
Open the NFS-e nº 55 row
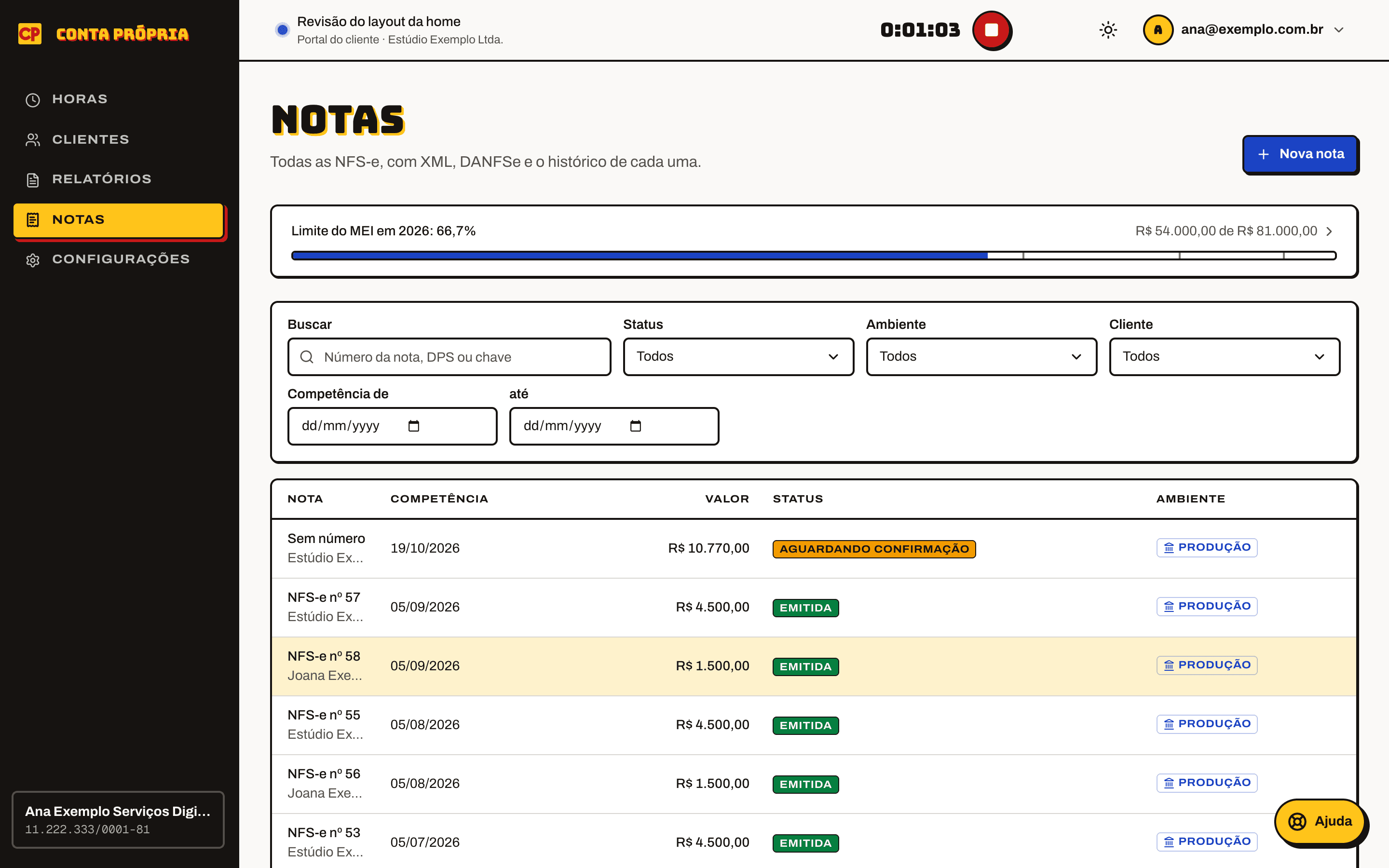(x=814, y=725)
